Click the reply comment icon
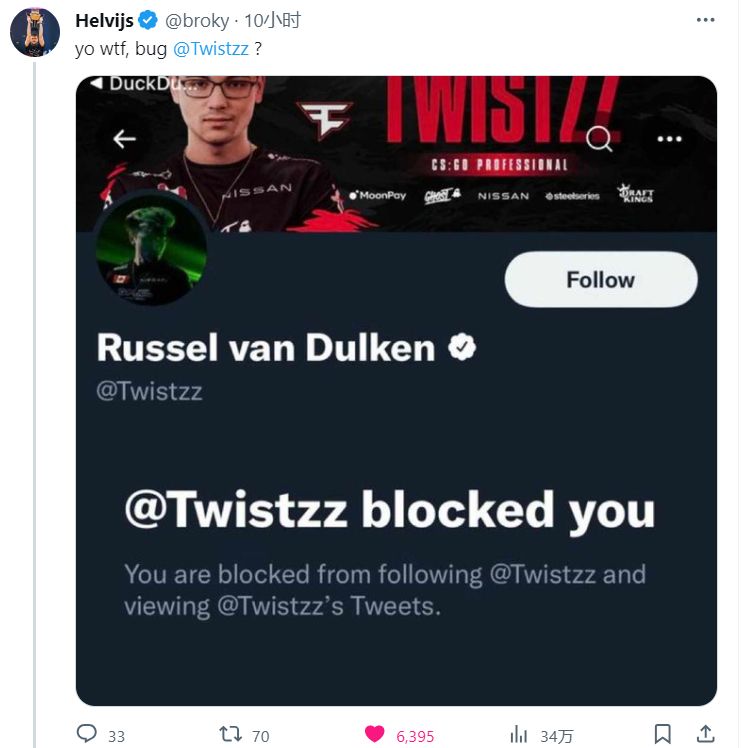The width and height of the screenshot is (743, 748). click(88, 735)
